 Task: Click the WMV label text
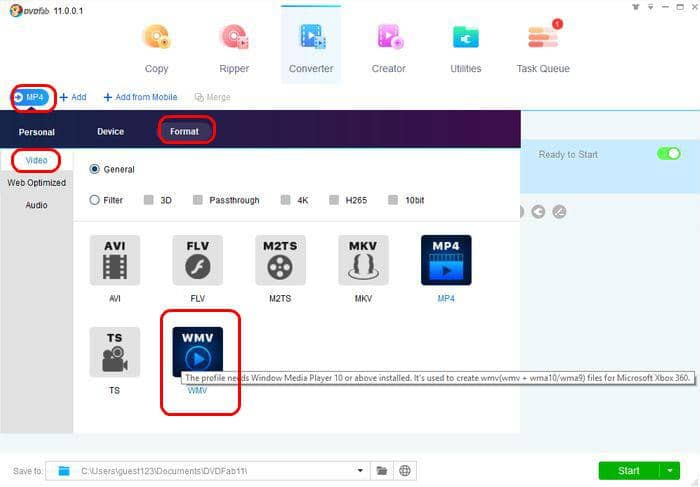197,391
